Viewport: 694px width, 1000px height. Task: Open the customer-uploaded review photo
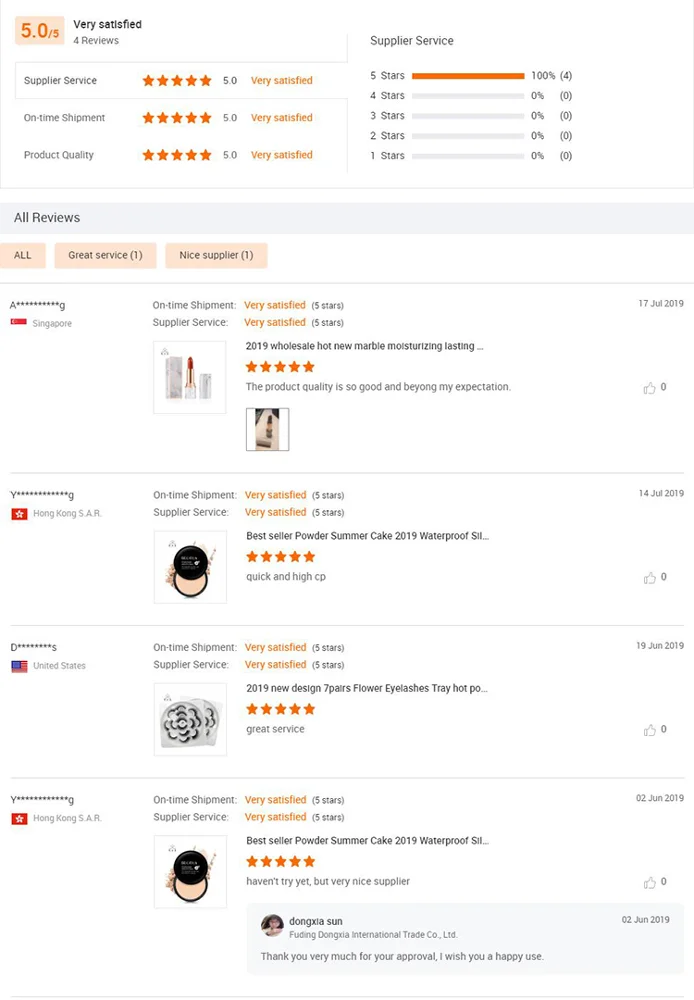pos(267,429)
